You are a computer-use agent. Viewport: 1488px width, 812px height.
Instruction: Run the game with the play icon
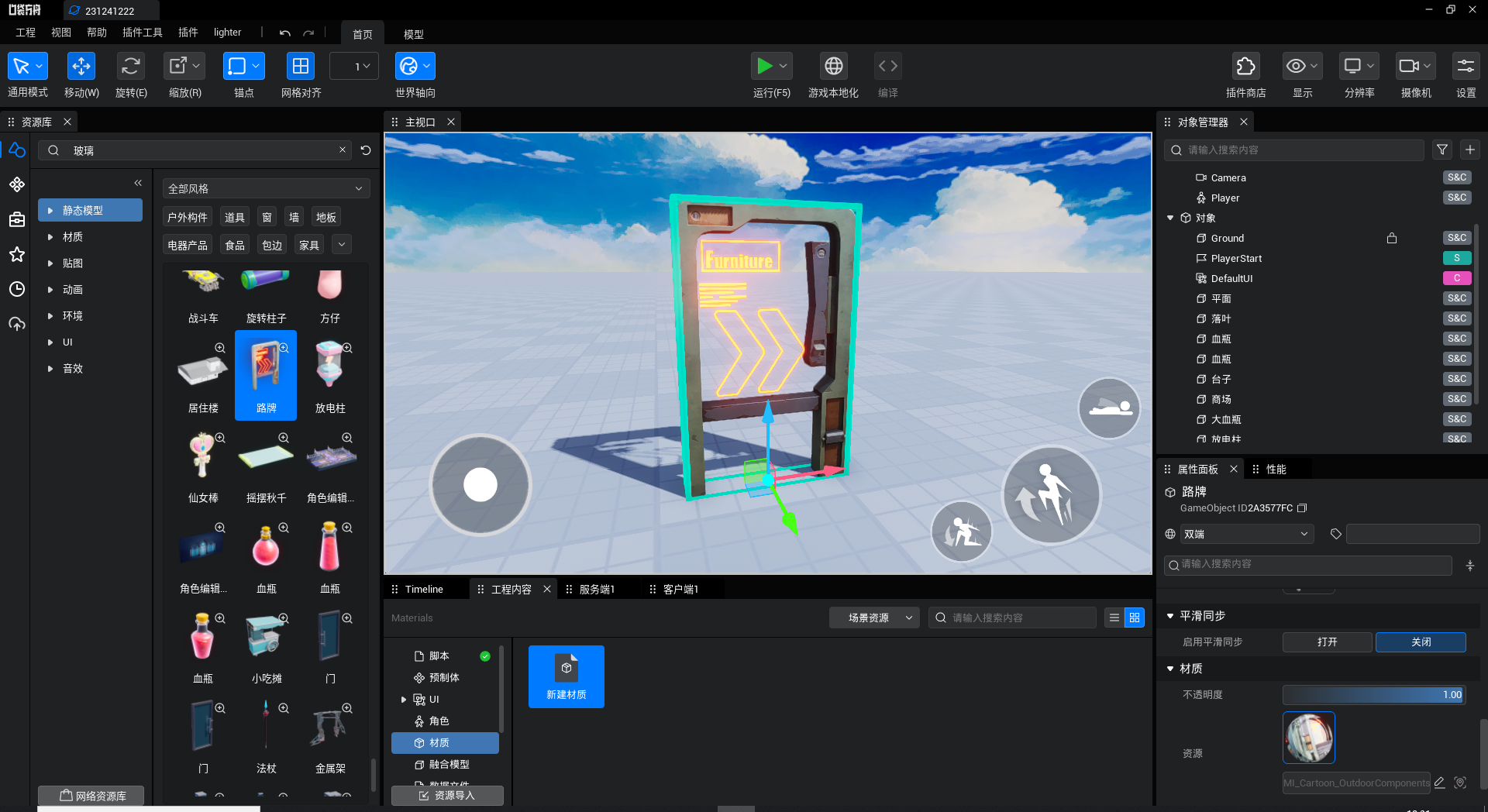765,67
